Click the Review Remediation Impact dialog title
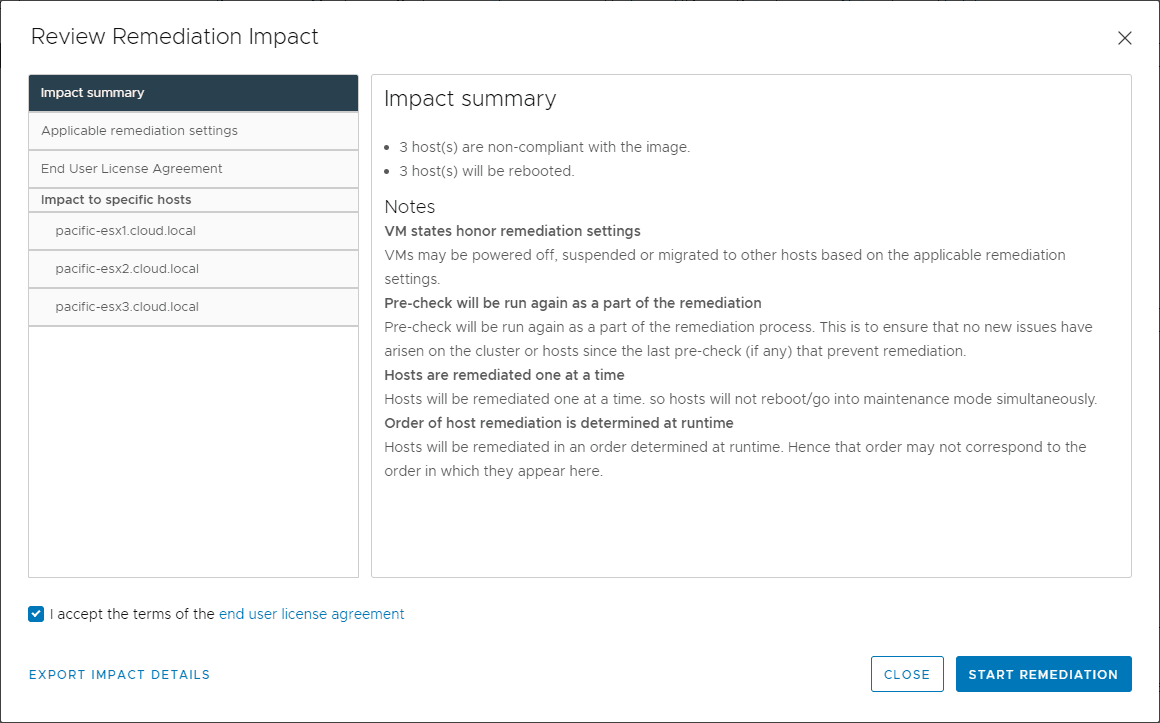 [175, 37]
